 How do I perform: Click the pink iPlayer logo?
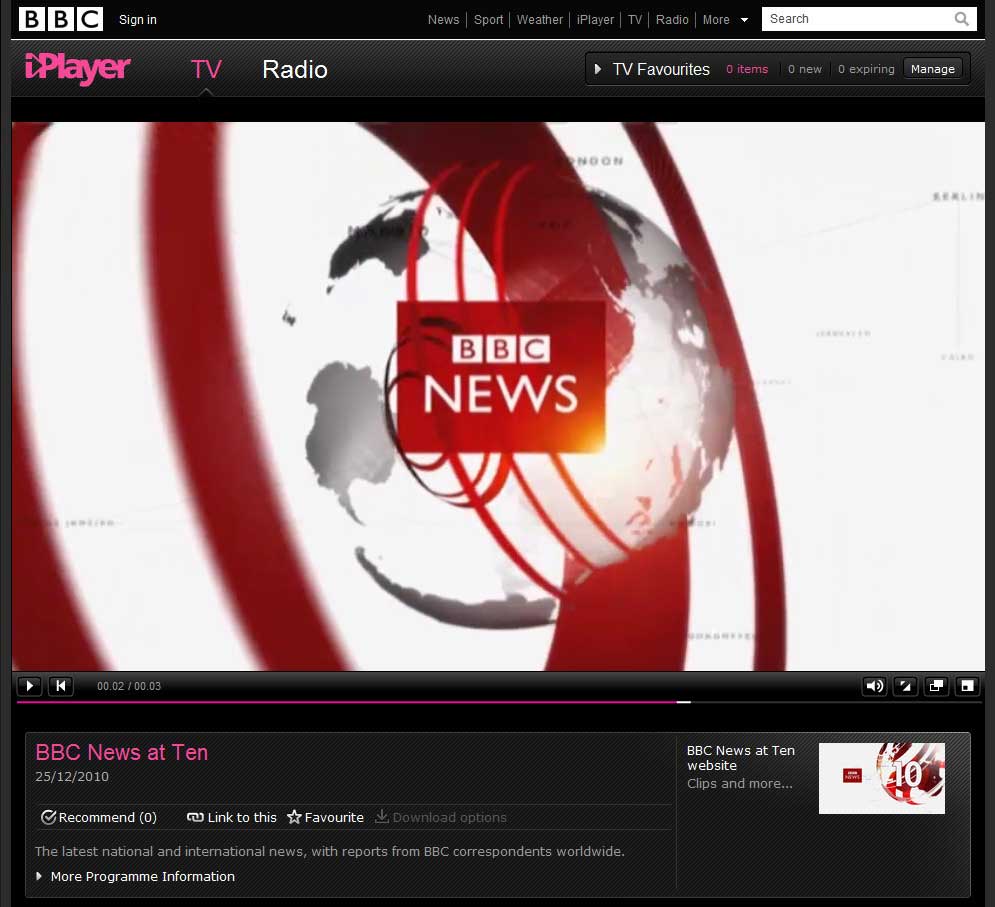point(77,69)
